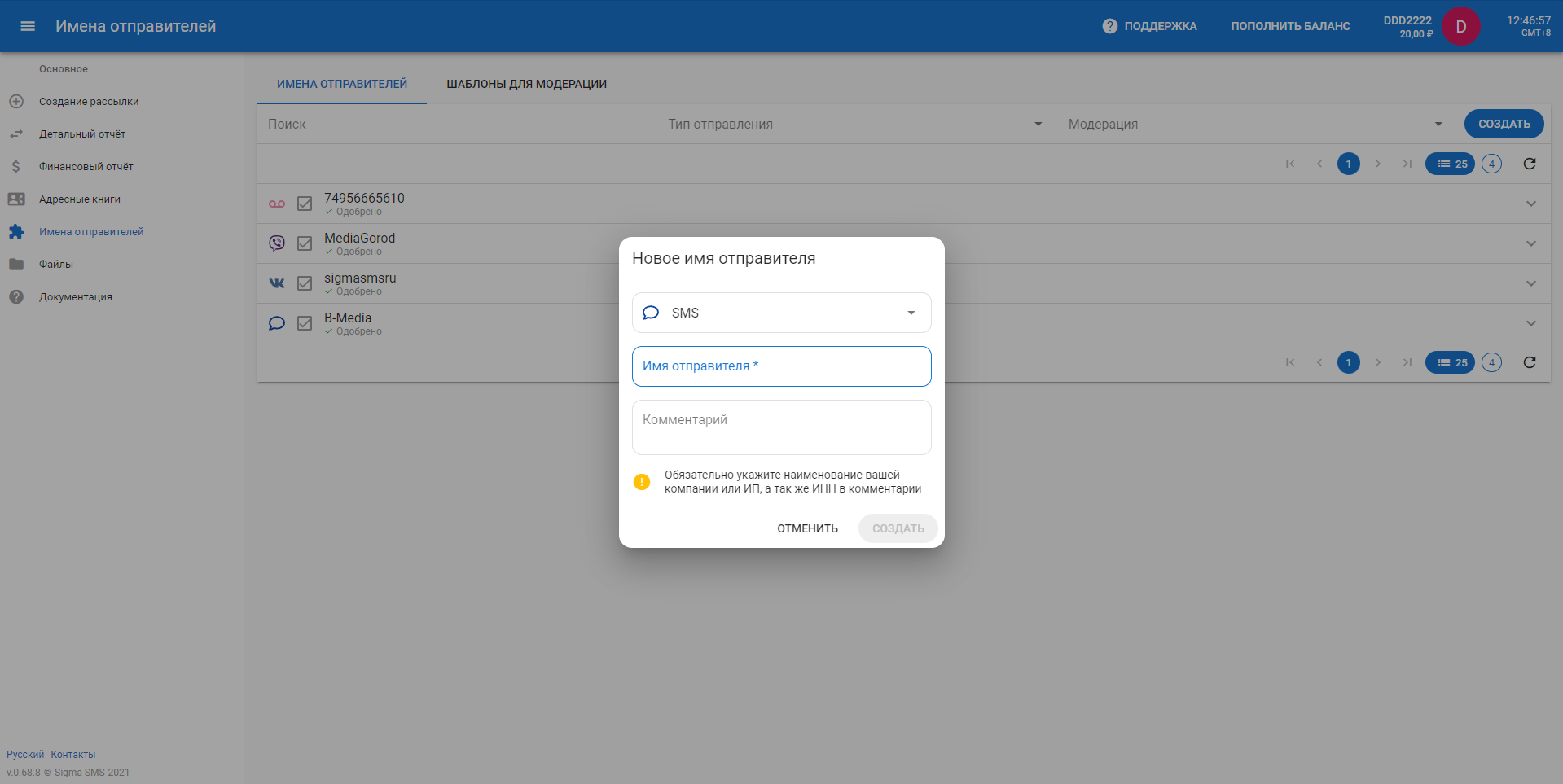Viewport: 1563px width, 784px height.
Task: Open bottom rows-per-page 25 selector
Action: [x=1450, y=362]
